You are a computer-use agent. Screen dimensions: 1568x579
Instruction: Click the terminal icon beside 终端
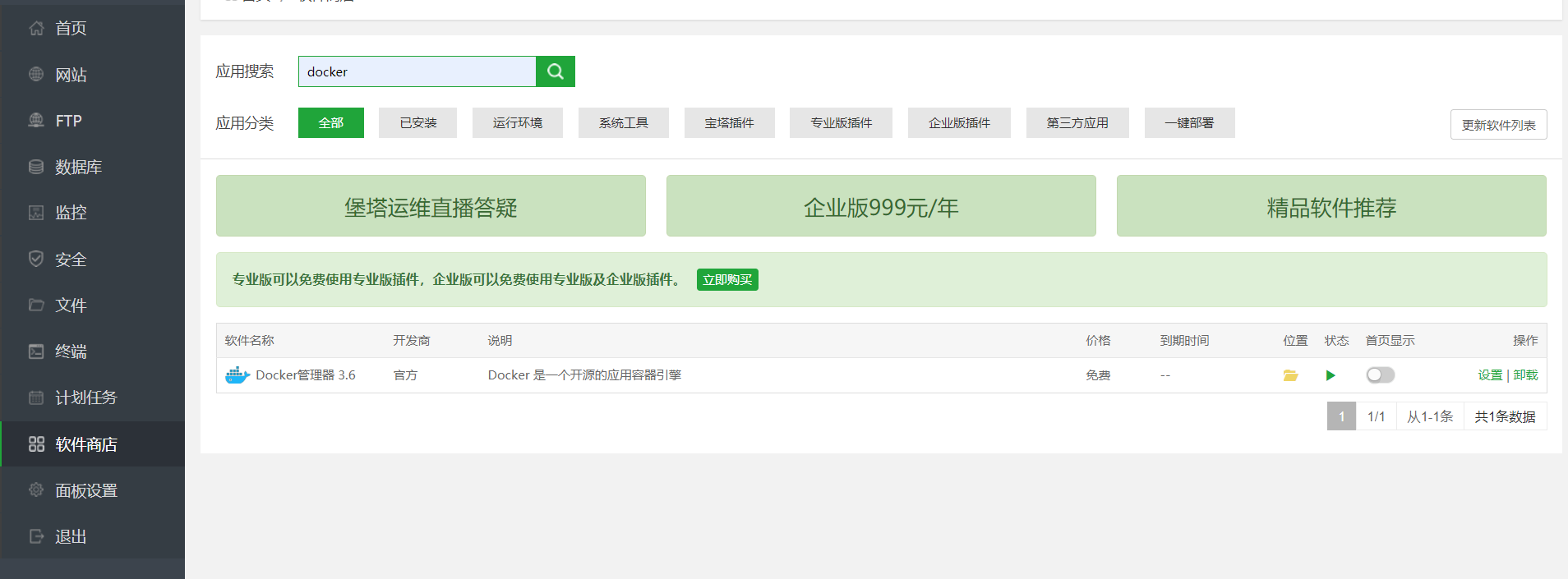[x=36, y=352]
